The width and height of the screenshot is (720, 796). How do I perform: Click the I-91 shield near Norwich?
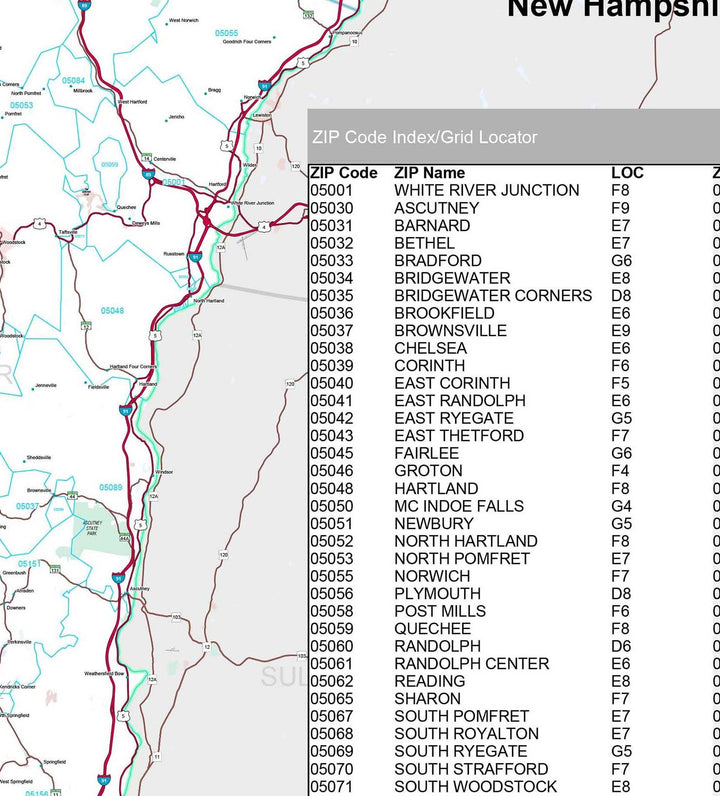click(x=264, y=87)
